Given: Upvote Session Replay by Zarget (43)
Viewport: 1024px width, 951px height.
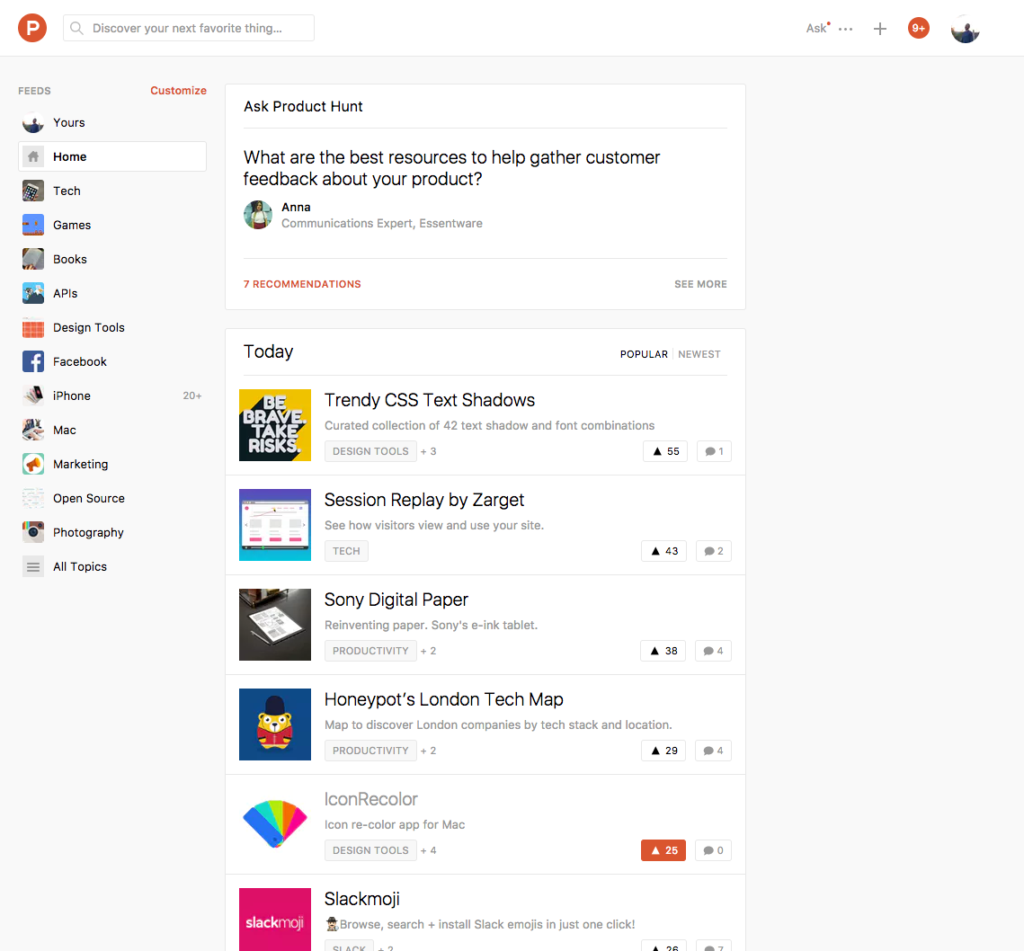Looking at the screenshot, I should (664, 551).
